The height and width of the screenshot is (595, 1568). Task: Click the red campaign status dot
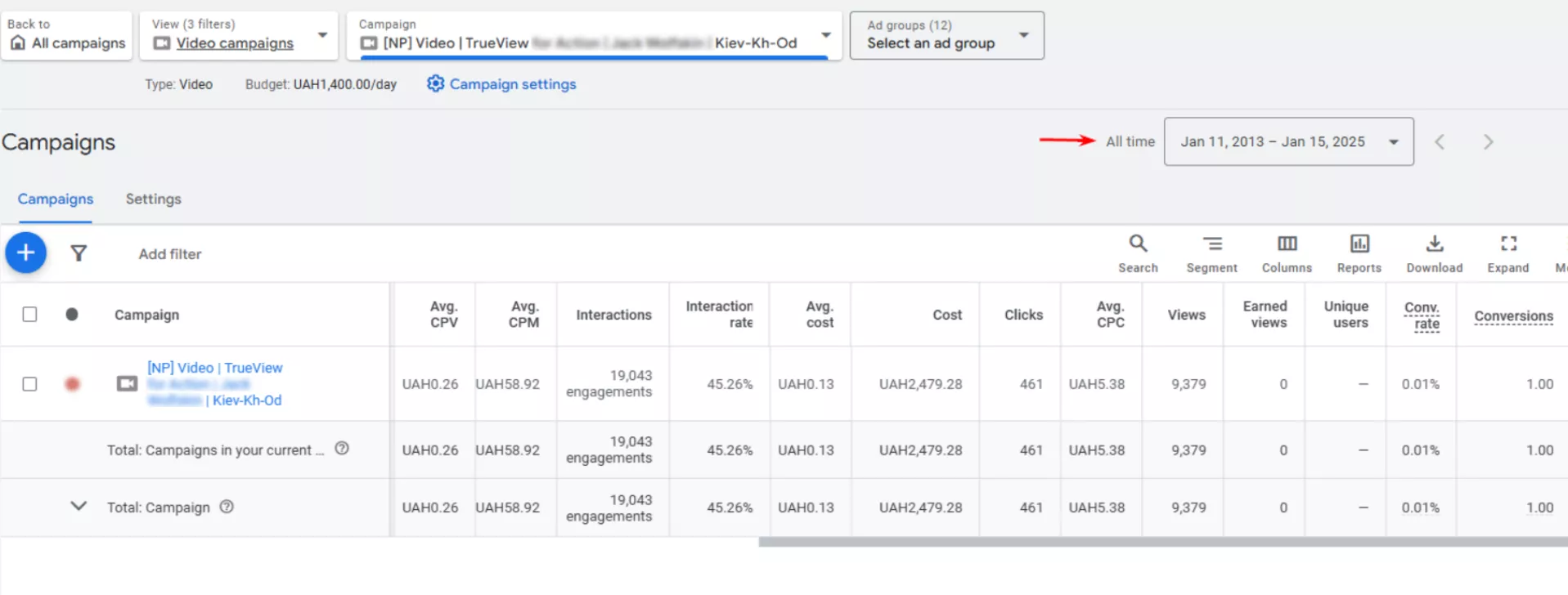click(x=72, y=384)
